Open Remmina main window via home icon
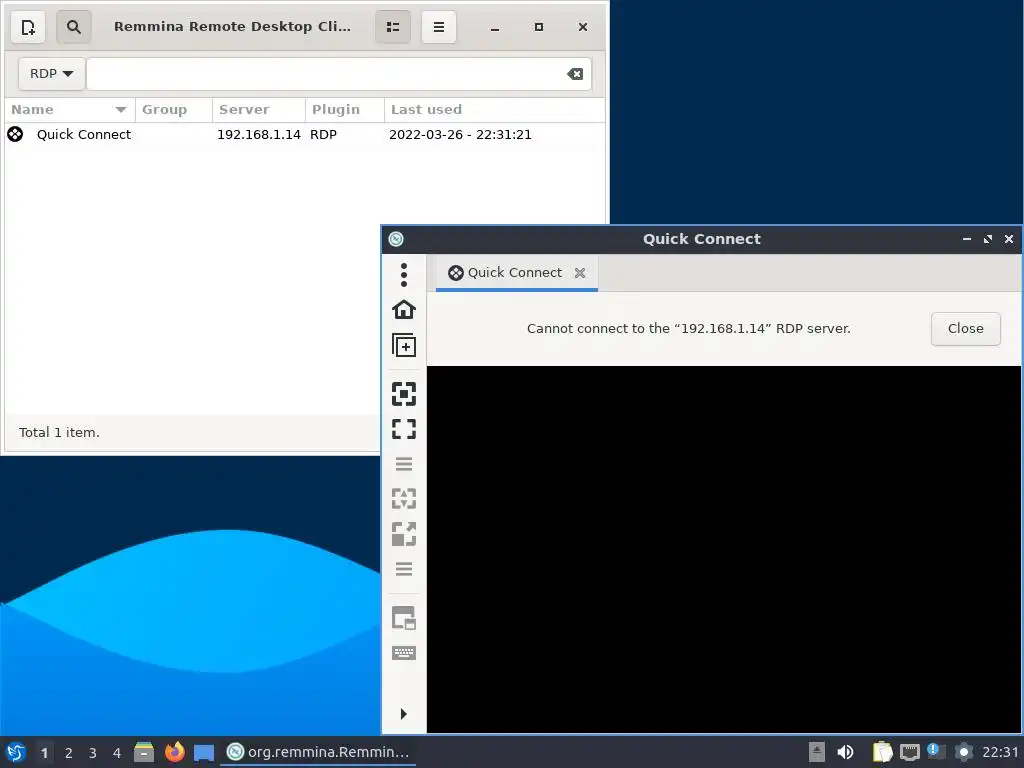Screen dimensions: 1024x768 click(x=404, y=310)
